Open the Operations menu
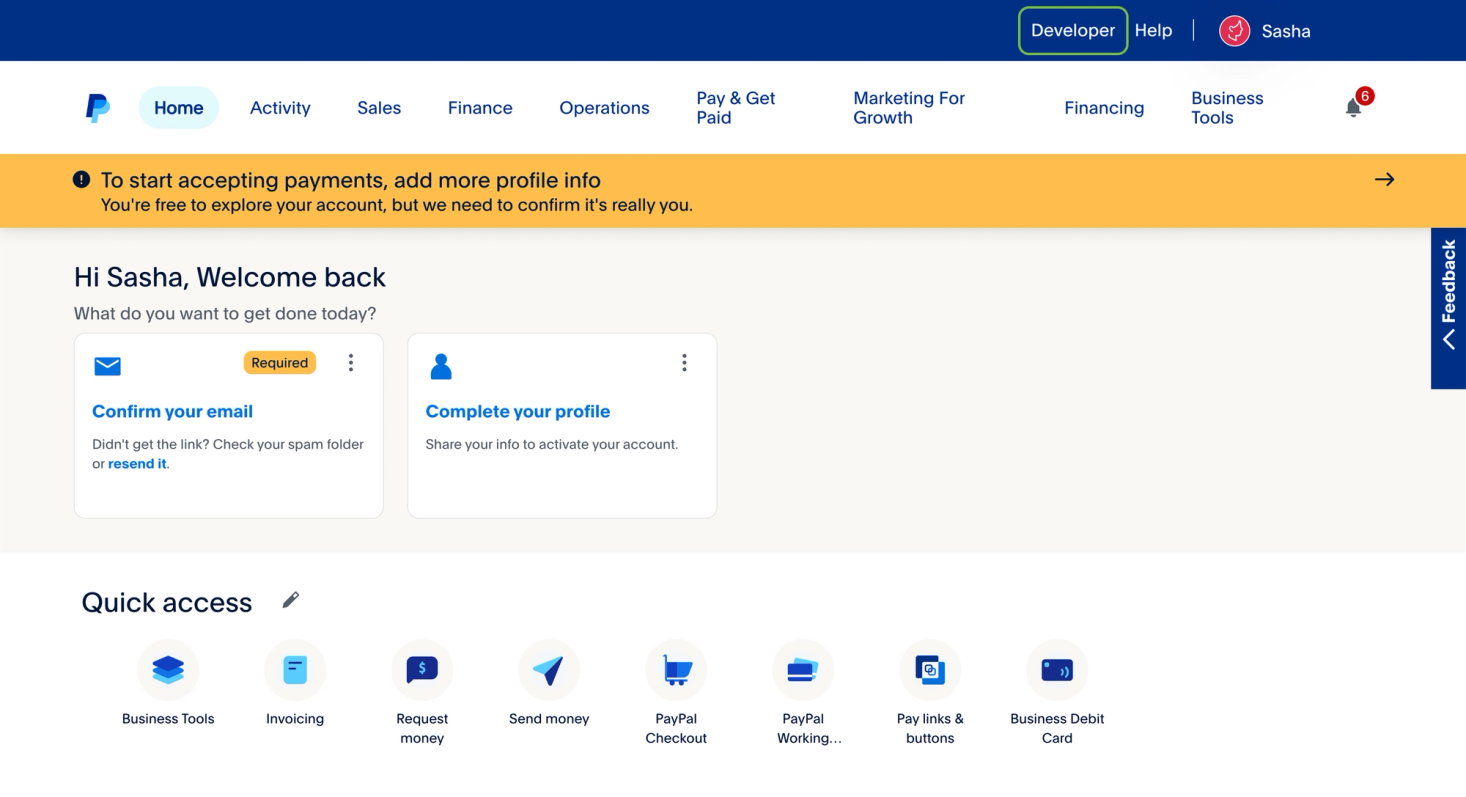The image size is (1466, 797). [604, 108]
